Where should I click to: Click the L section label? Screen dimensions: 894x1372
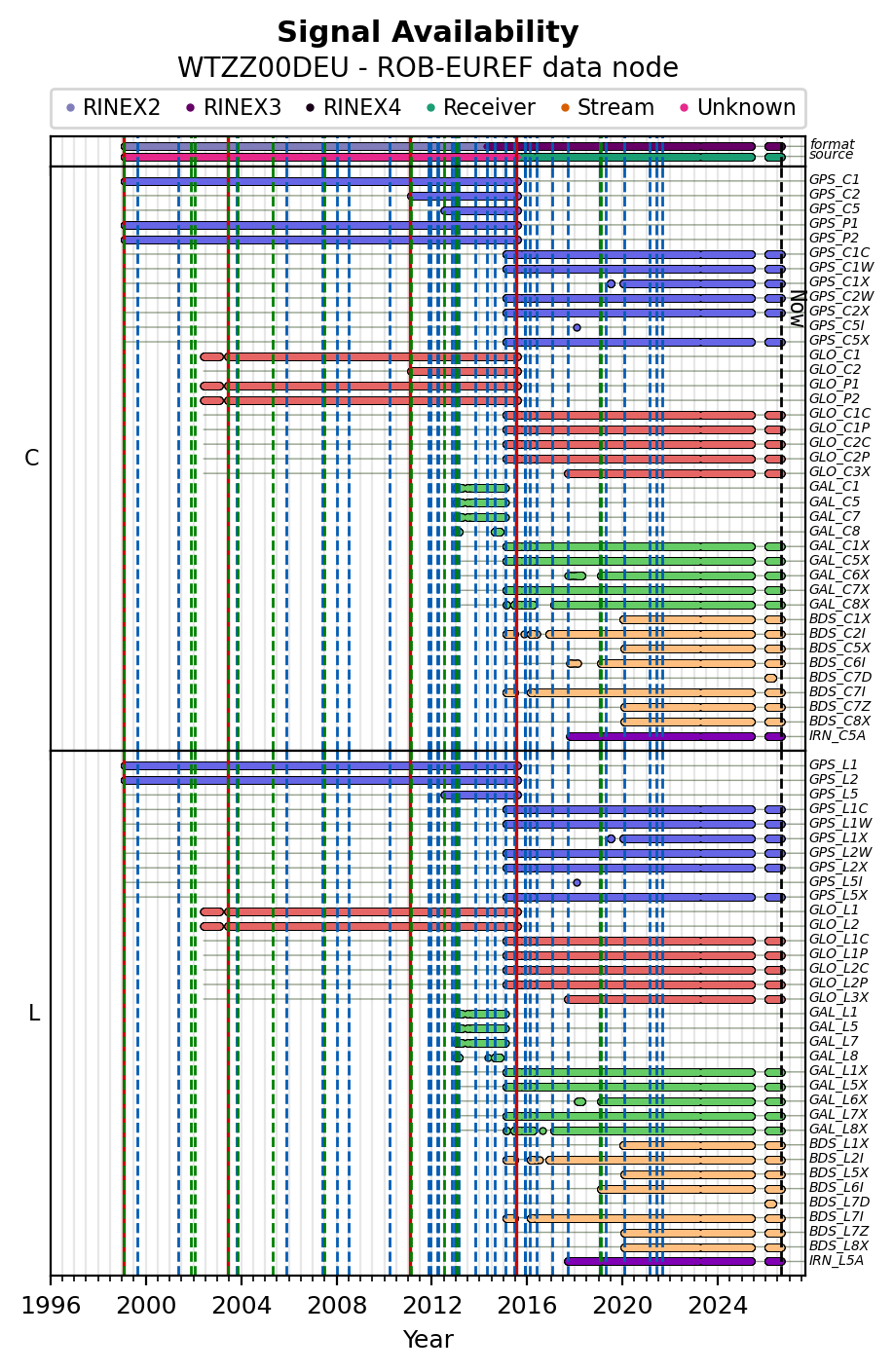(x=33, y=1014)
